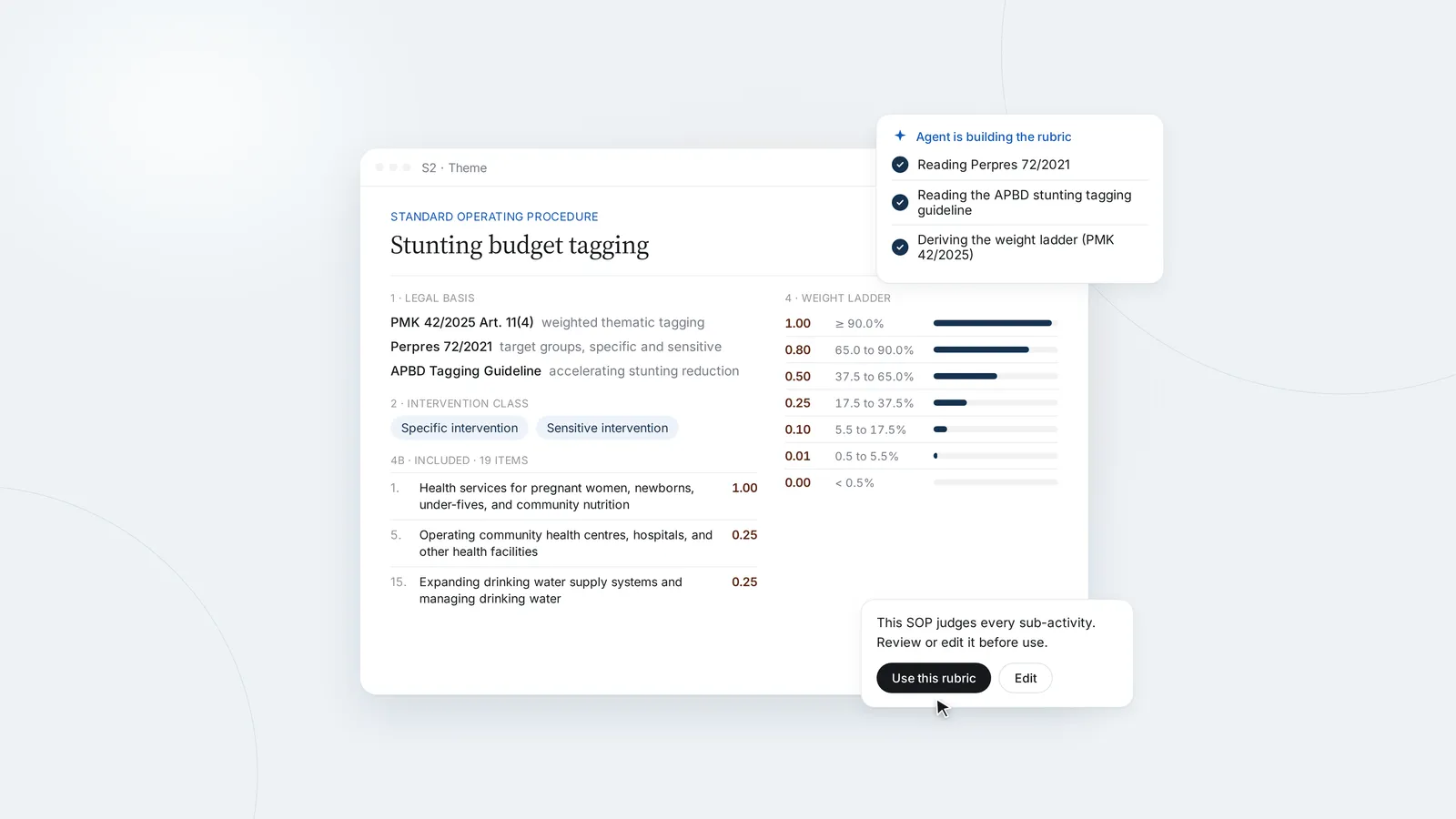
Task: Click the '< 0.5%' ladder range
Action: (x=854, y=482)
